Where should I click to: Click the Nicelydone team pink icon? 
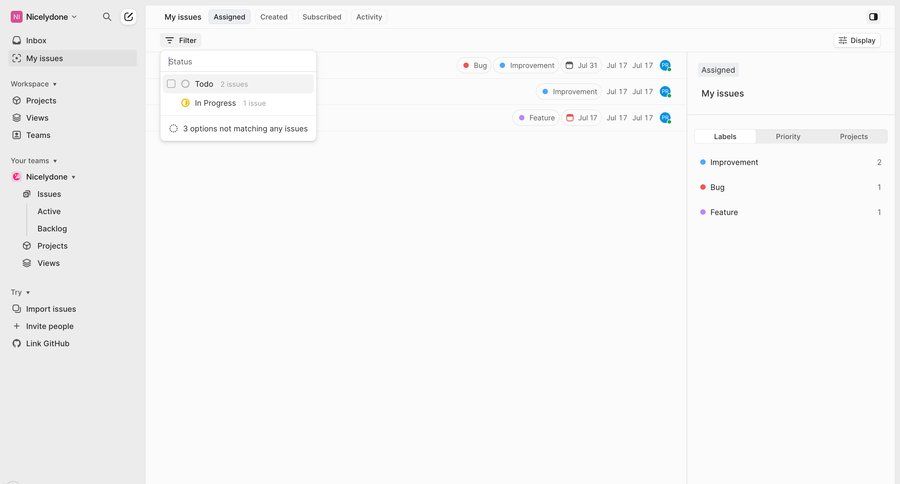tap(17, 177)
